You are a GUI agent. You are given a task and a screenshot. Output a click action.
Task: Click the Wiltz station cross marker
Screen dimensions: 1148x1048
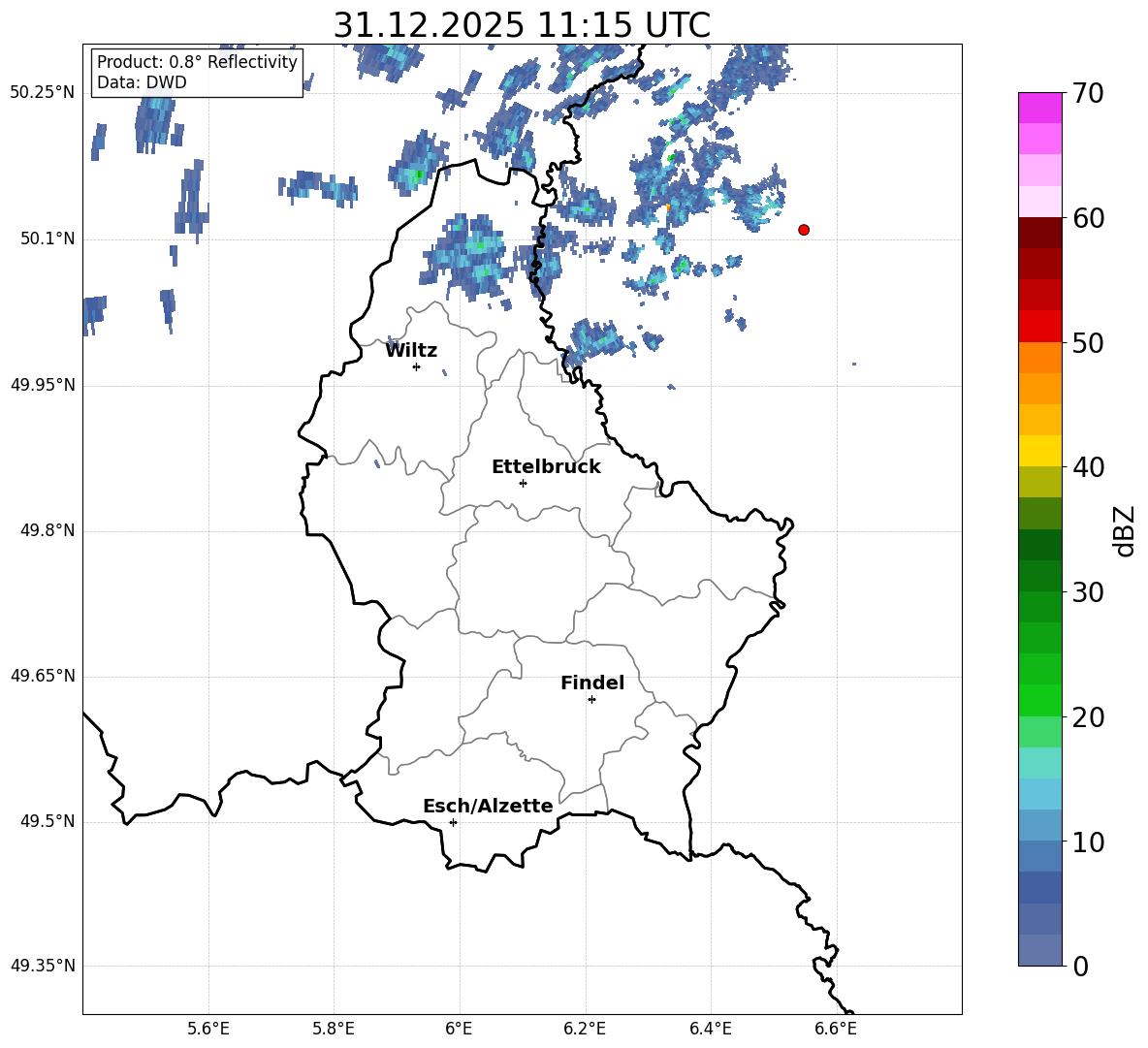point(417,366)
